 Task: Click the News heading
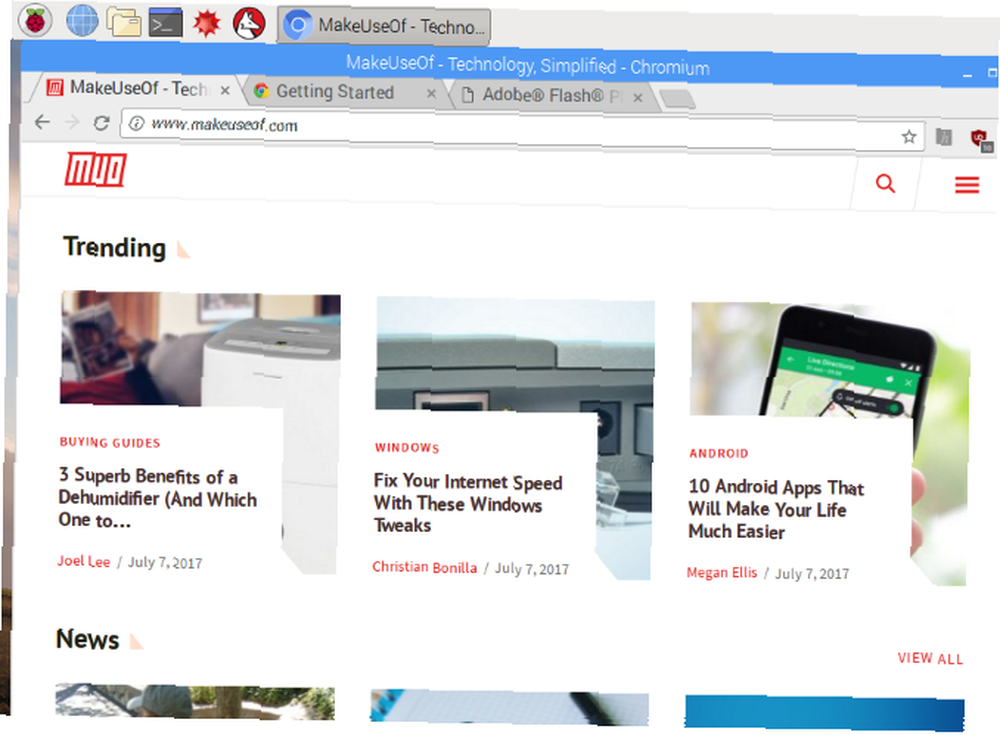point(87,639)
